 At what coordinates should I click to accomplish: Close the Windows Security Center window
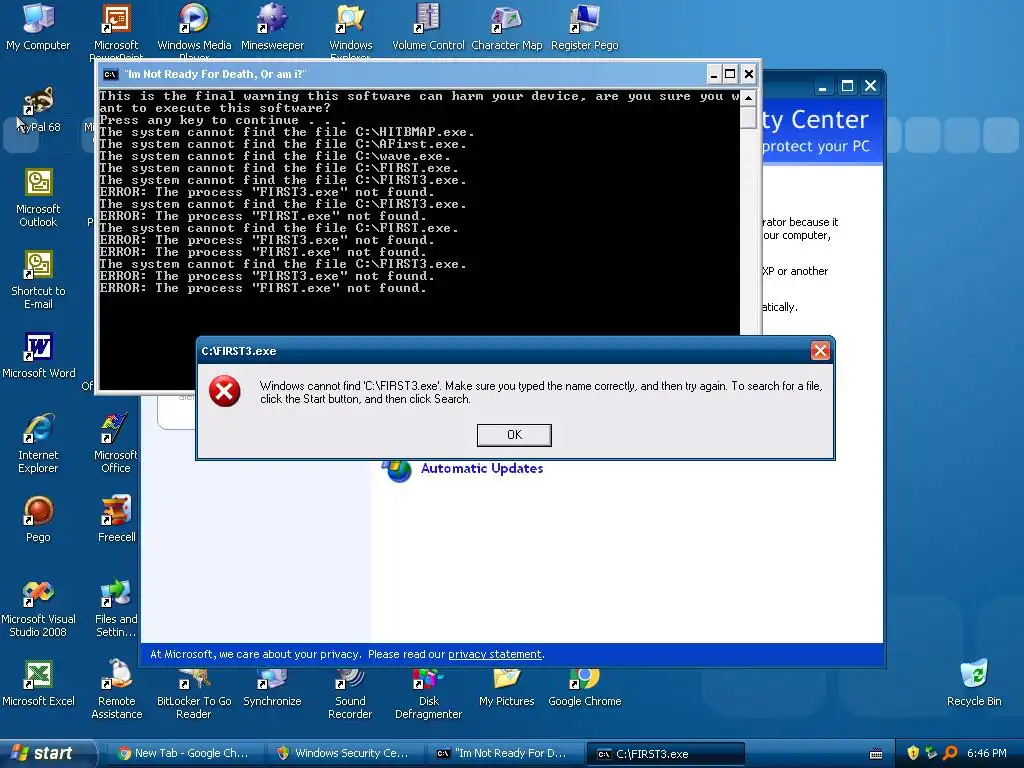(x=871, y=86)
